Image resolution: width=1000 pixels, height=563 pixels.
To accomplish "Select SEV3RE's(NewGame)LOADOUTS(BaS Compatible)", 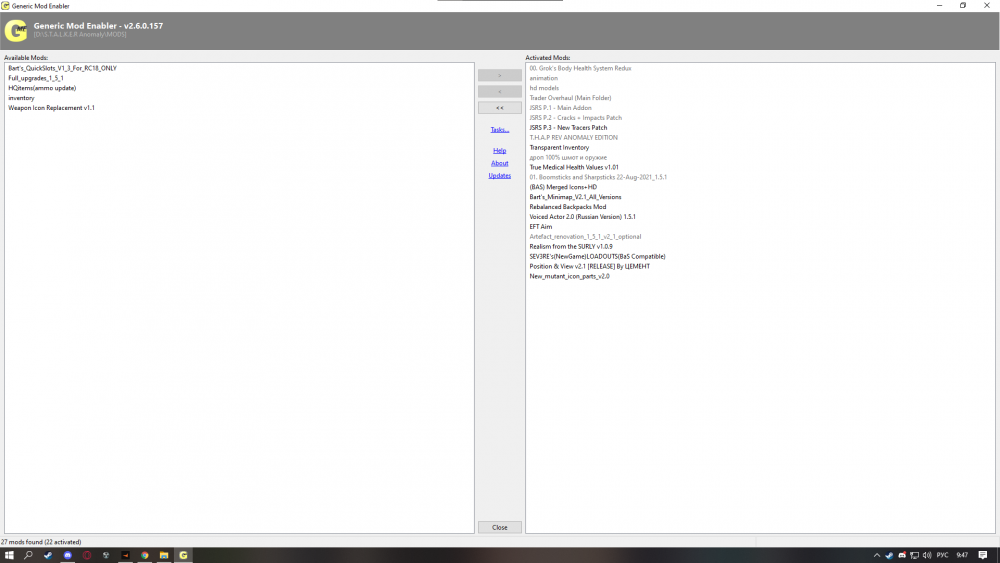I will (x=597, y=256).
